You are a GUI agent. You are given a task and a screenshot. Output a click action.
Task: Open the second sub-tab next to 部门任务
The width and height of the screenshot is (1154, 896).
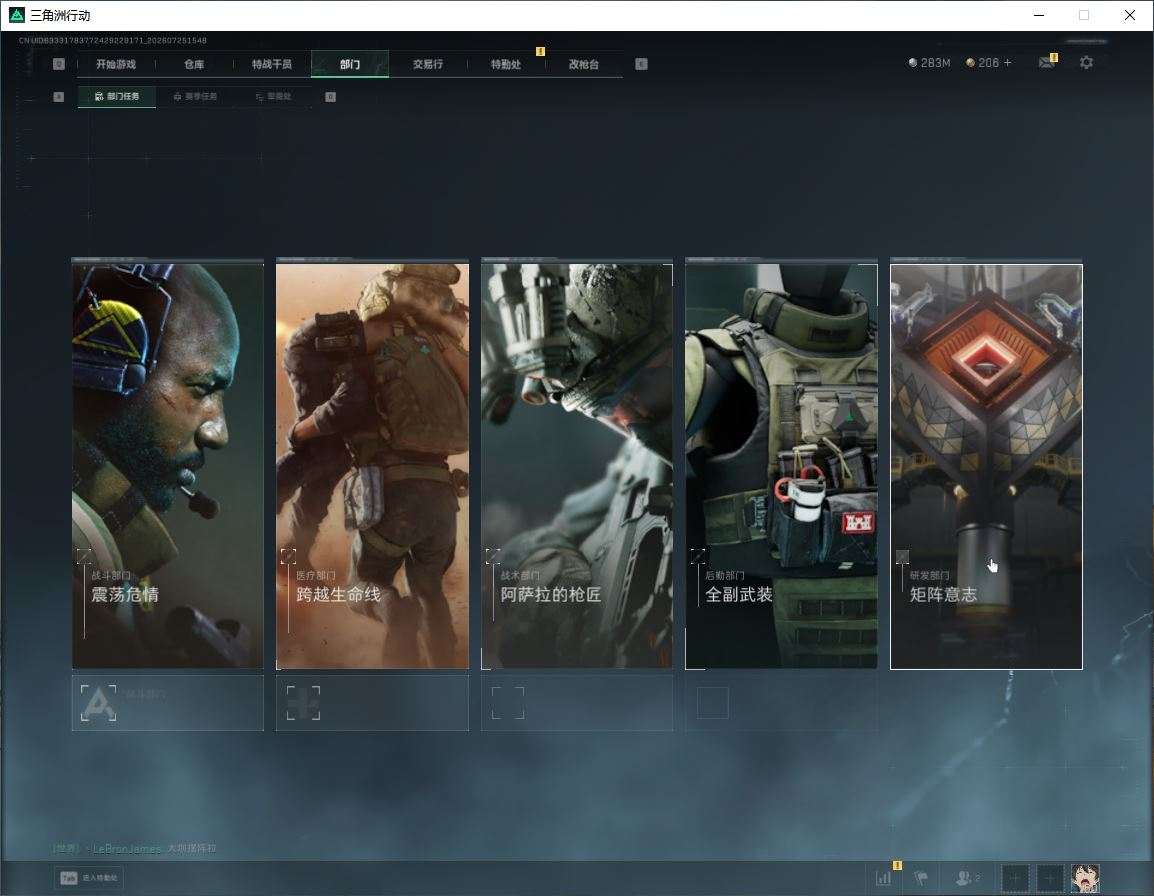tap(195, 96)
